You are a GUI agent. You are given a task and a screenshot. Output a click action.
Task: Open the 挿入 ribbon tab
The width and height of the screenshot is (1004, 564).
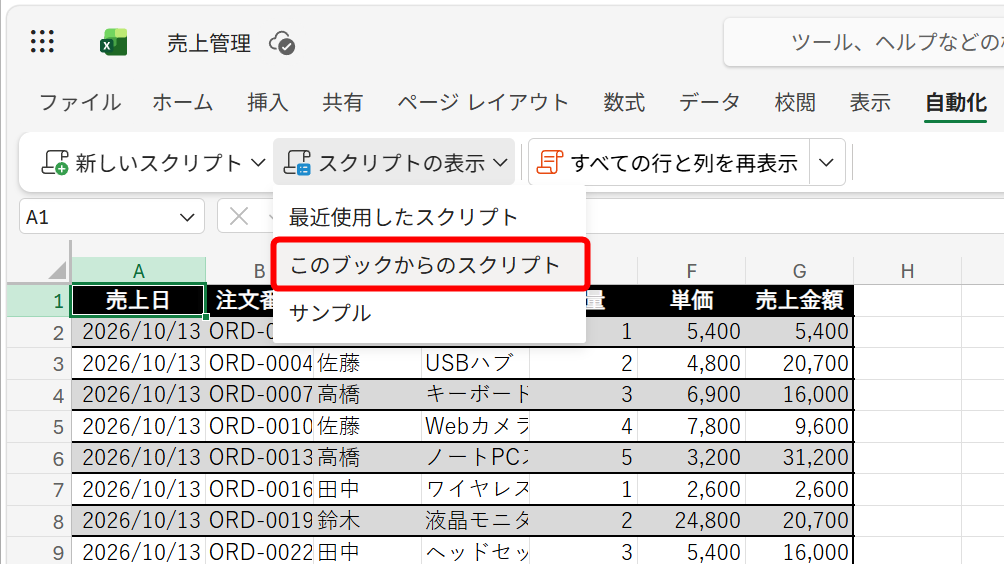pyautogui.click(x=268, y=102)
